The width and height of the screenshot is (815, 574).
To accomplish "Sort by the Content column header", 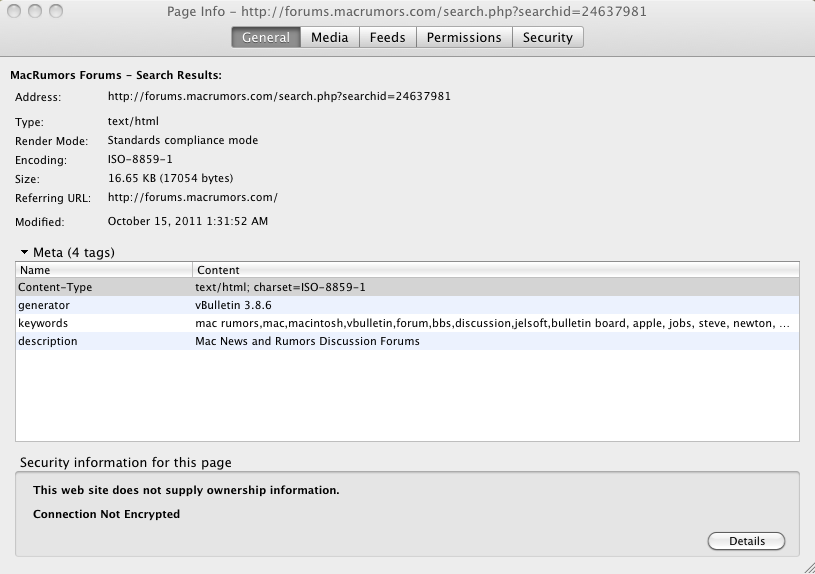I will 496,270.
